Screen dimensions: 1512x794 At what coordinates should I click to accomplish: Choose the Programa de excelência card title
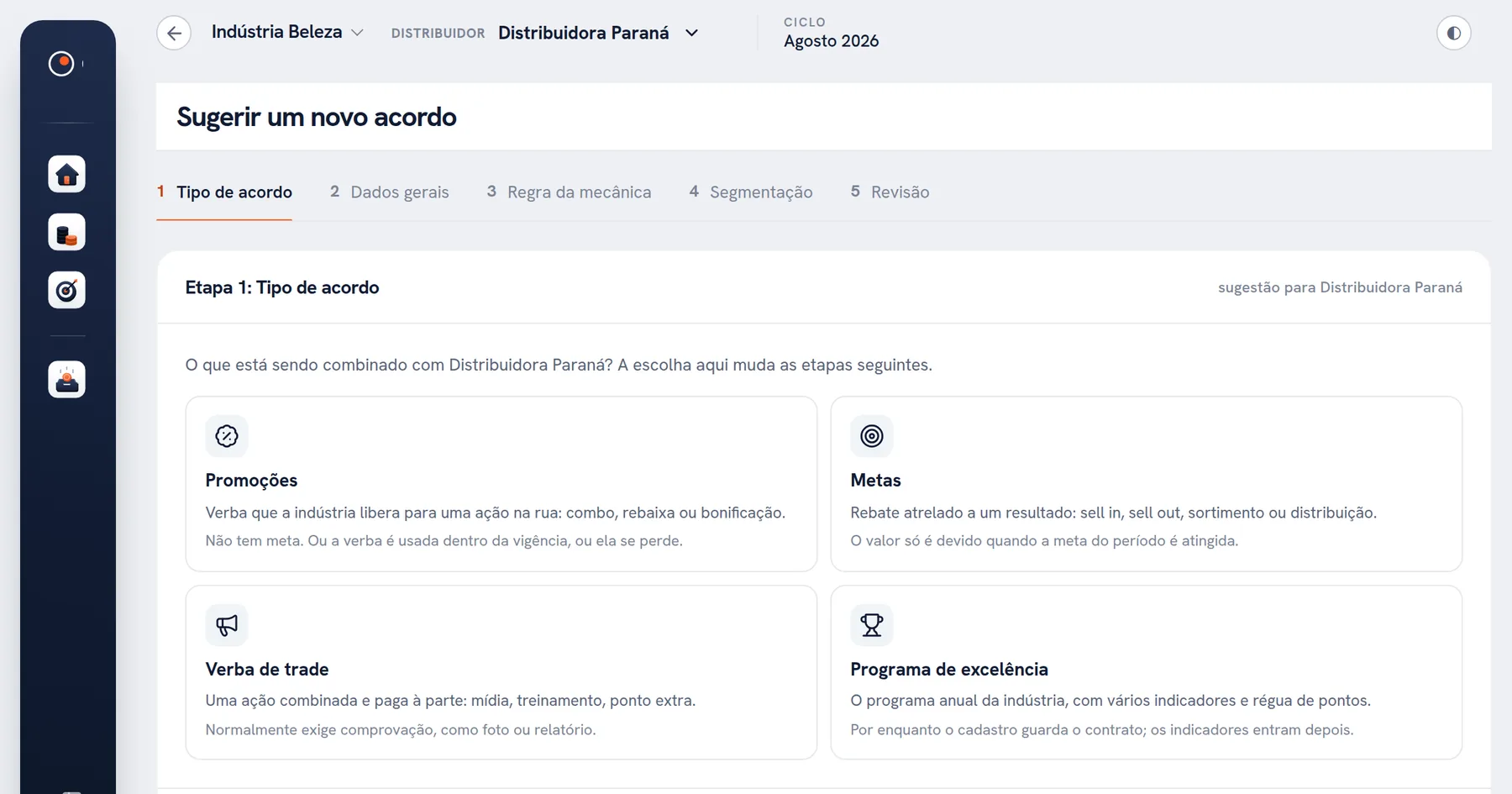click(x=949, y=670)
